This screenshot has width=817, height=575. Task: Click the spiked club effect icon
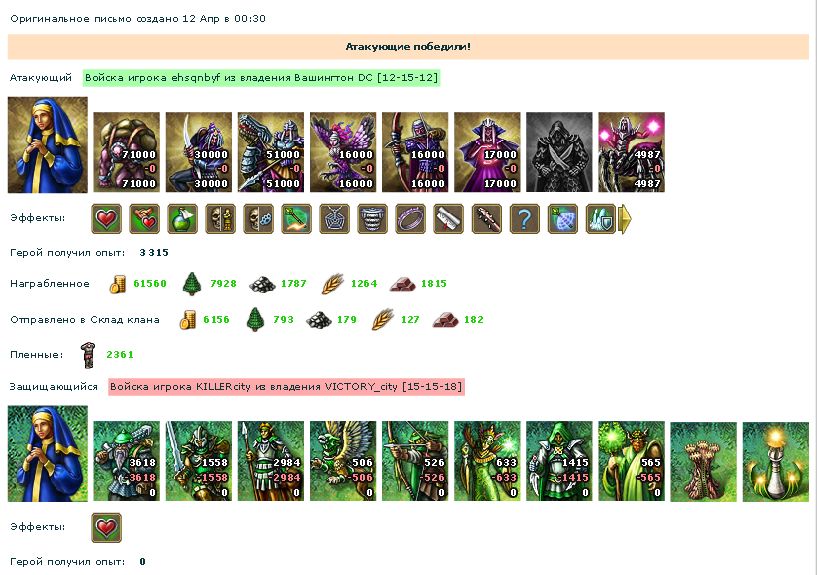point(487,219)
